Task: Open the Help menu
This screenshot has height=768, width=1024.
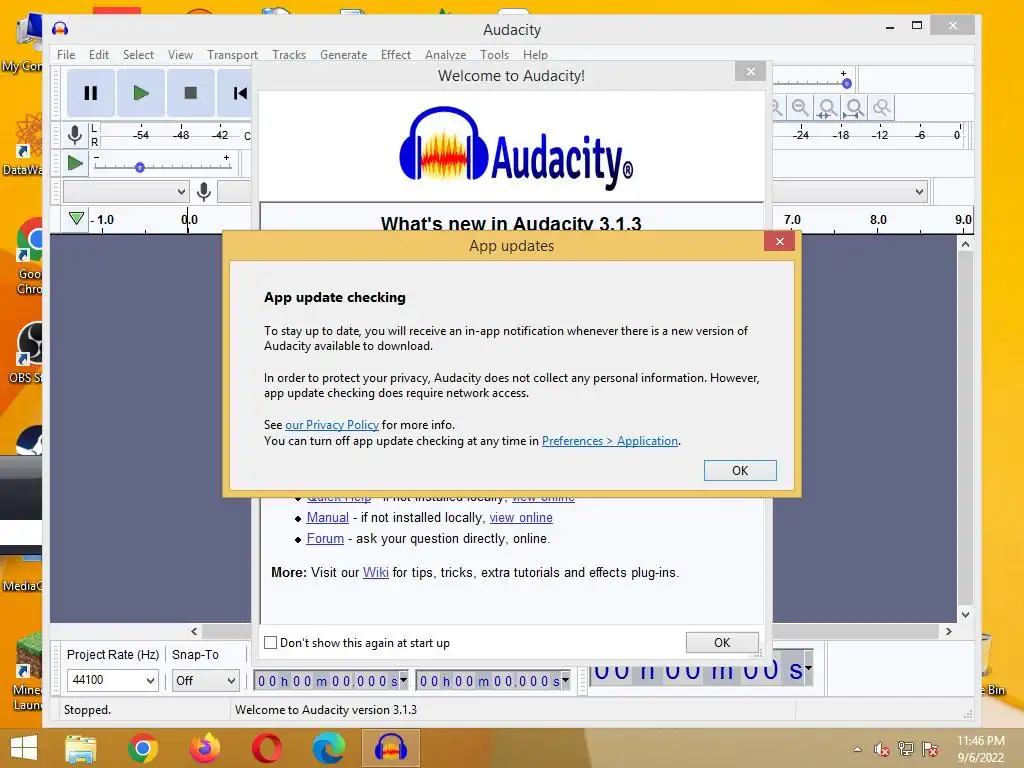Action: click(x=535, y=55)
